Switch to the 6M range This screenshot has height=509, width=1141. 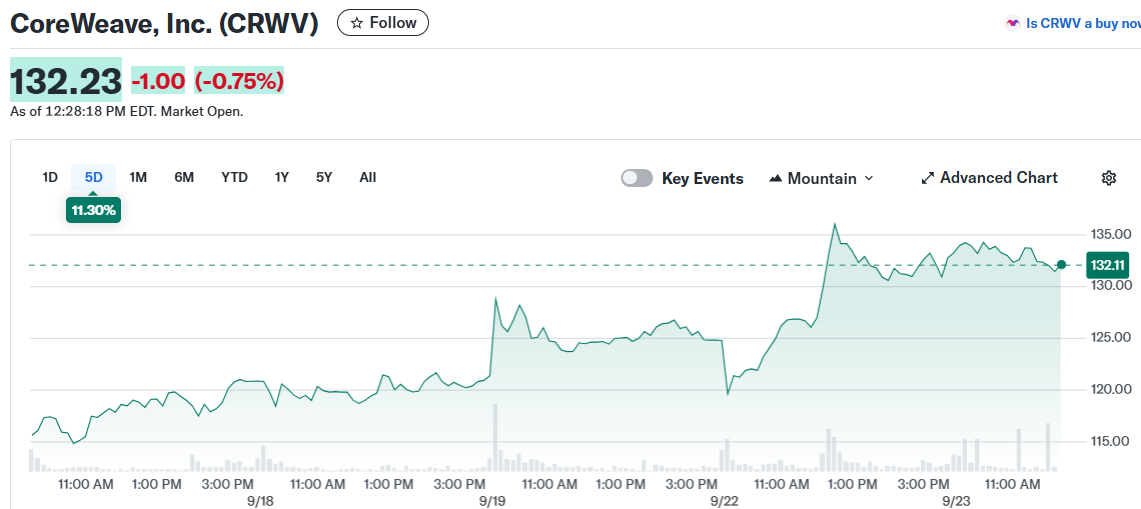(184, 177)
